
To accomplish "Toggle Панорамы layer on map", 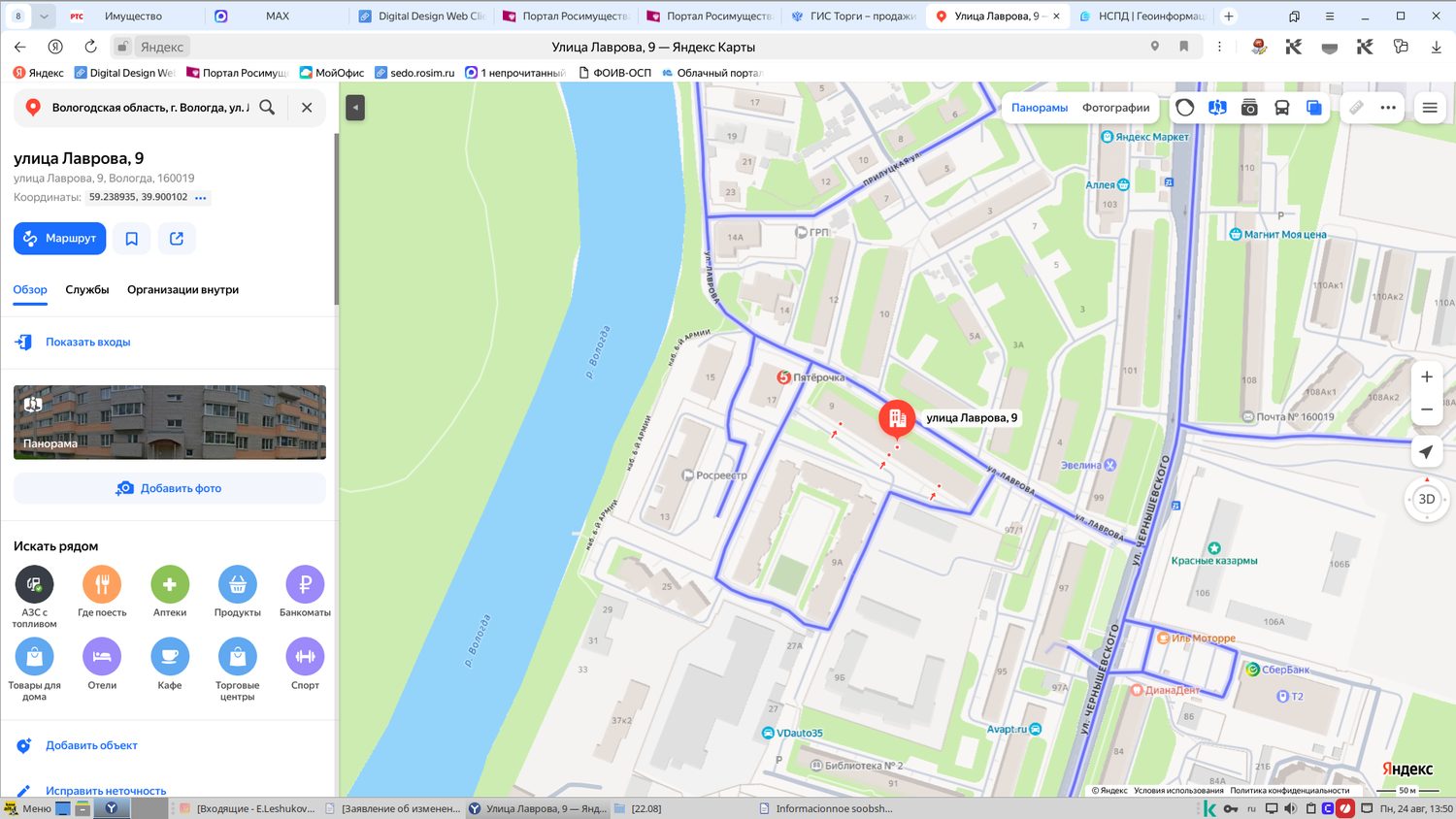I will pyautogui.click(x=1040, y=108).
